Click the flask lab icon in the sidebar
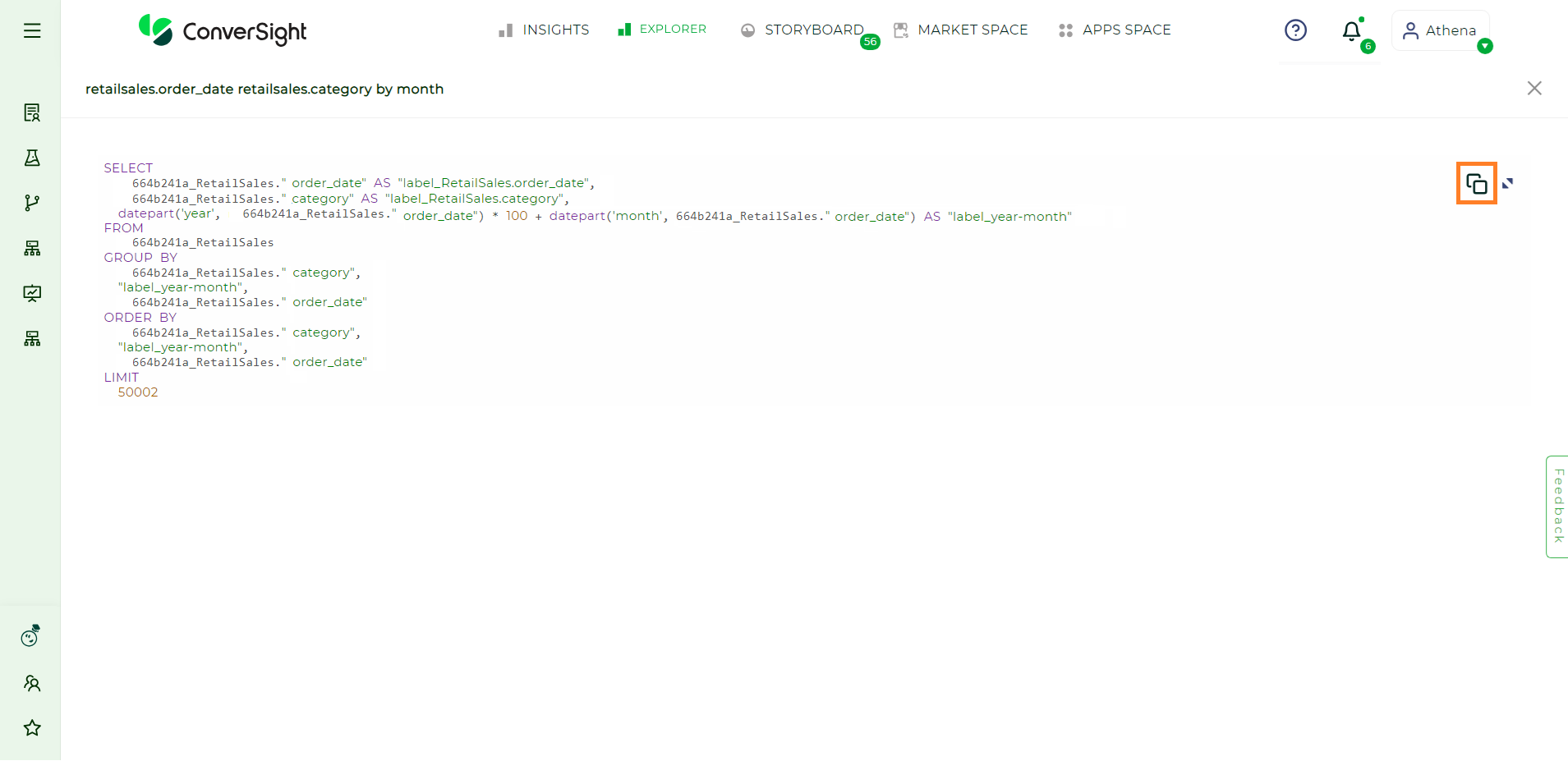Viewport: 1568px width, 761px height. pos(32,158)
